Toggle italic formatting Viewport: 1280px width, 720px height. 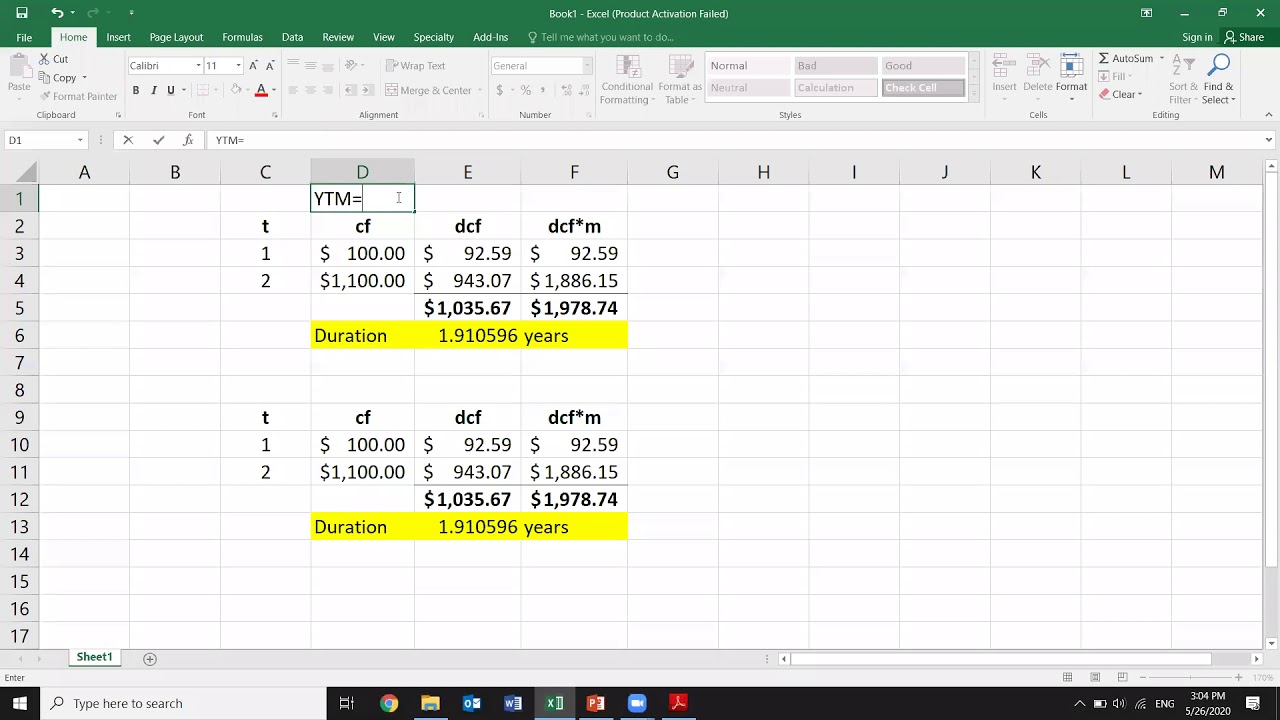point(153,90)
